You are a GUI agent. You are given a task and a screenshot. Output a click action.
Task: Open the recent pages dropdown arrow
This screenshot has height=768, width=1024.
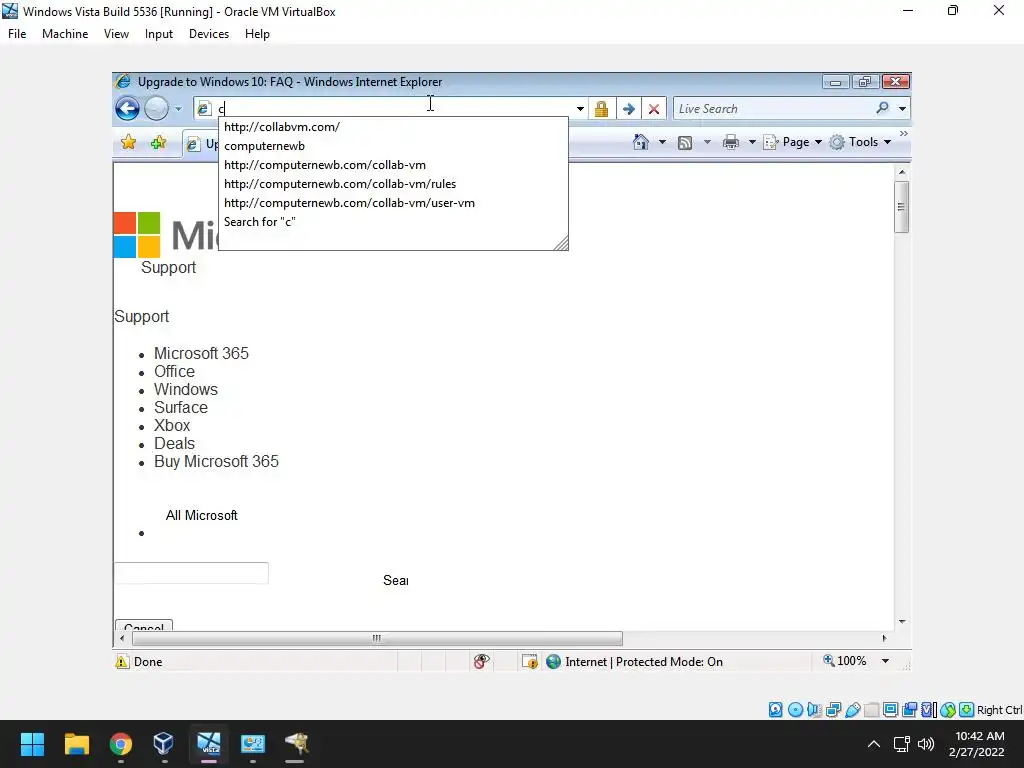point(178,109)
